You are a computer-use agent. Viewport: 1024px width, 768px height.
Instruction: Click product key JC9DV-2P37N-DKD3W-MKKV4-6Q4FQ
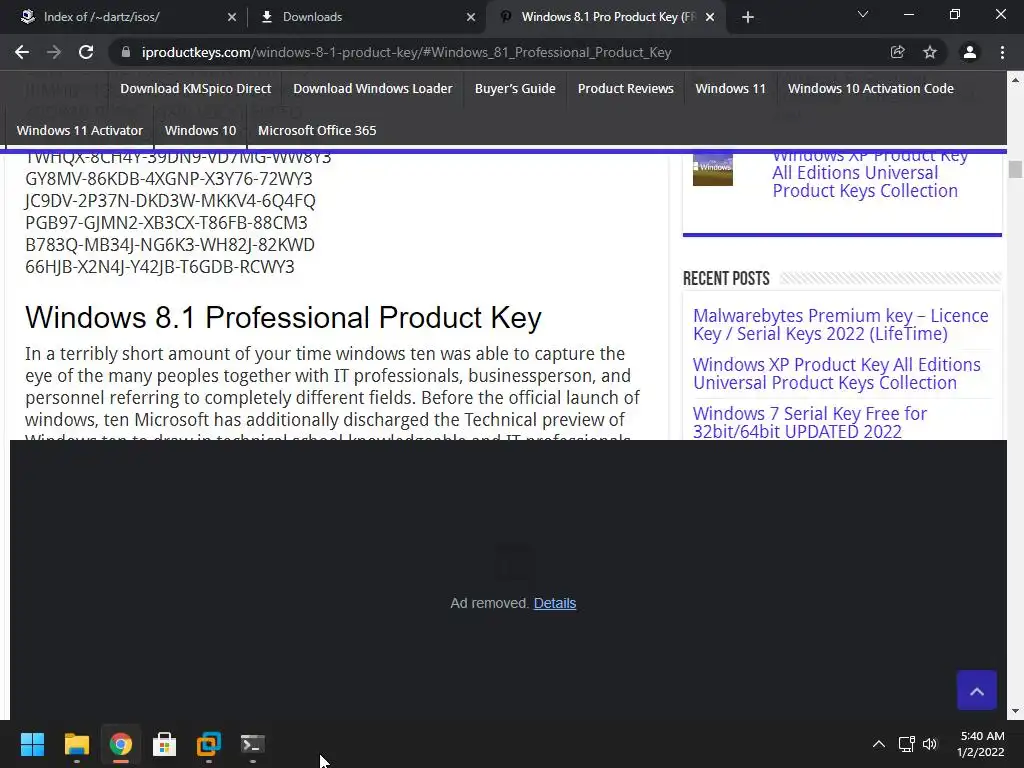[170, 200]
